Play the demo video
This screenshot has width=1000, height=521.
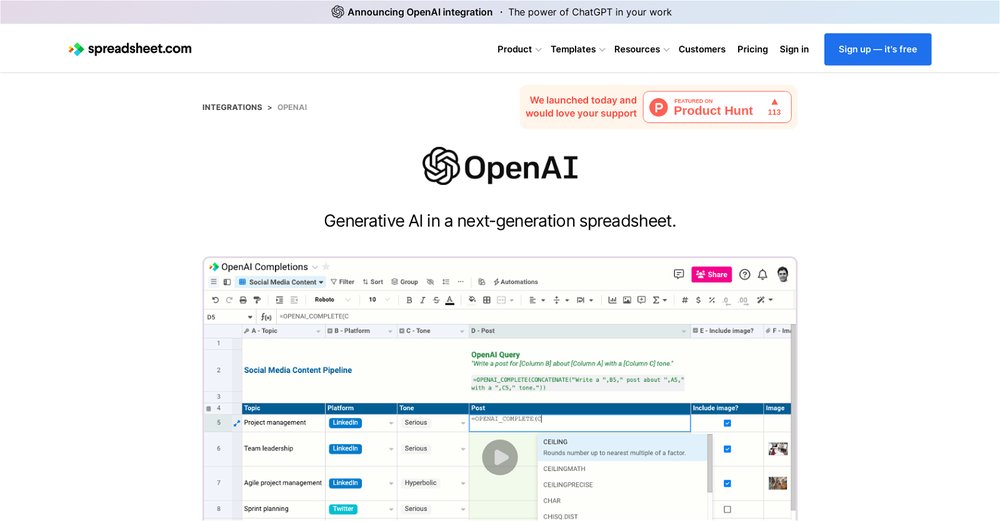click(500, 457)
